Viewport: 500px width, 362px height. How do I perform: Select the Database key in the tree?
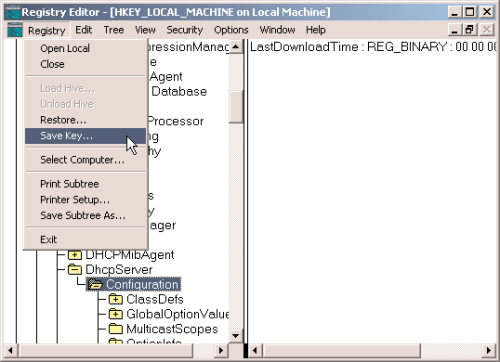pos(179,92)
